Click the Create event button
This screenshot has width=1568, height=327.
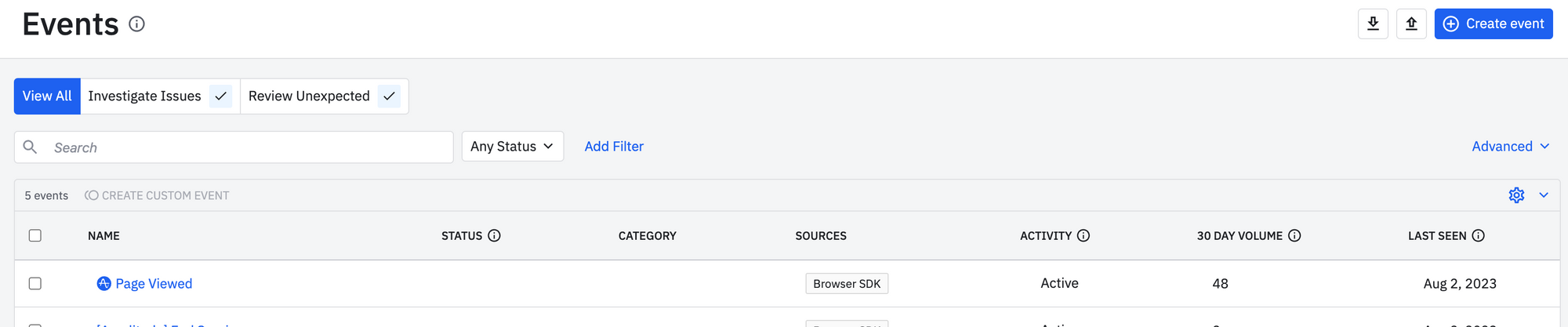pos(1493,24)
